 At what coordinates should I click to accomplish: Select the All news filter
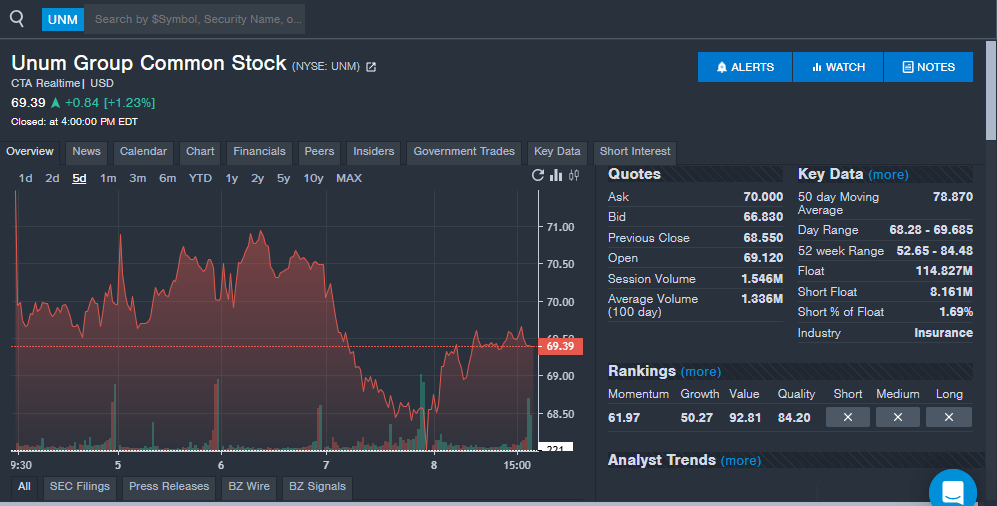coord(24,486)
